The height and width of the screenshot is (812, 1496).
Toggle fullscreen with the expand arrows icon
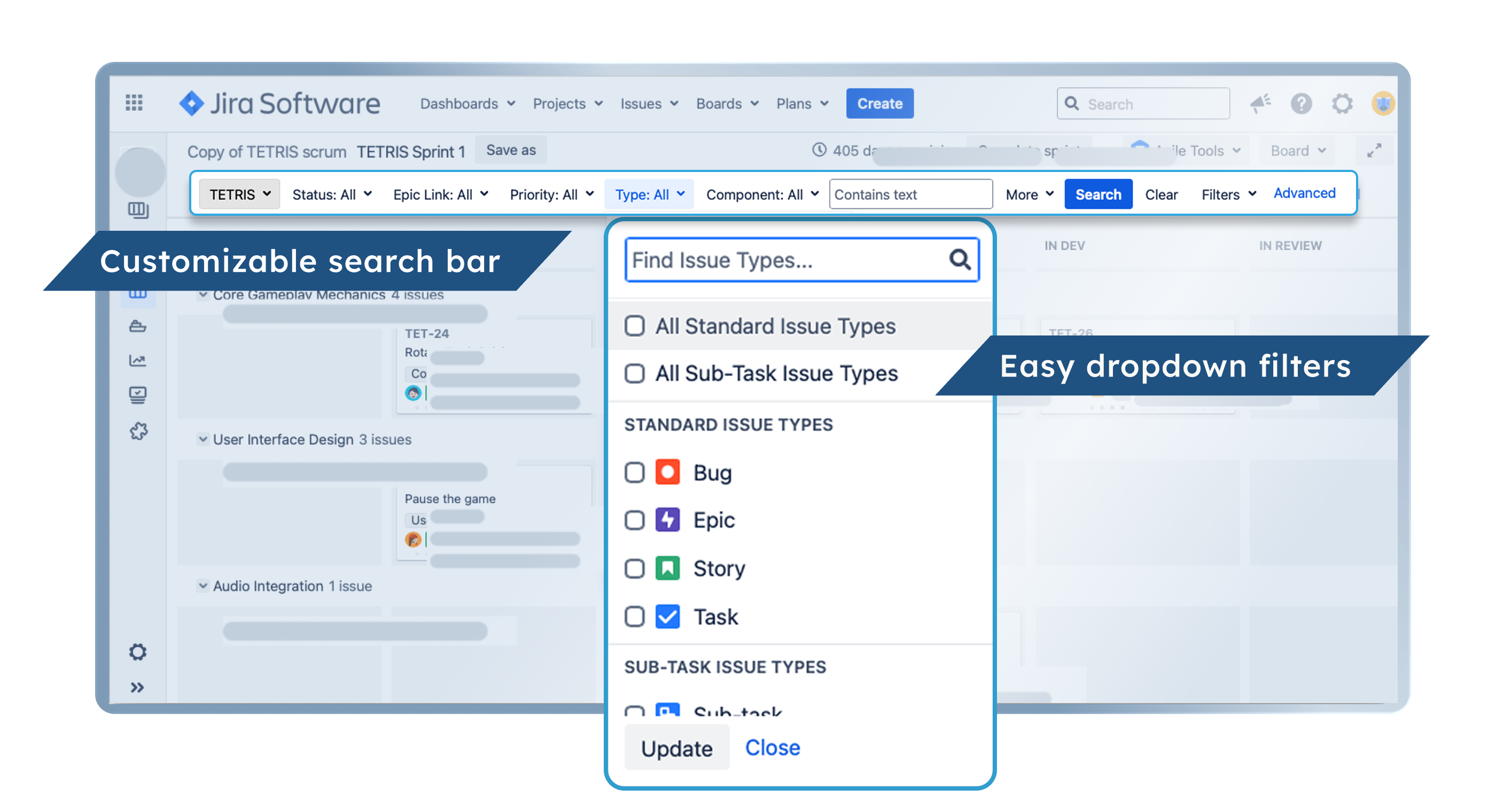tap(1374, 151)
